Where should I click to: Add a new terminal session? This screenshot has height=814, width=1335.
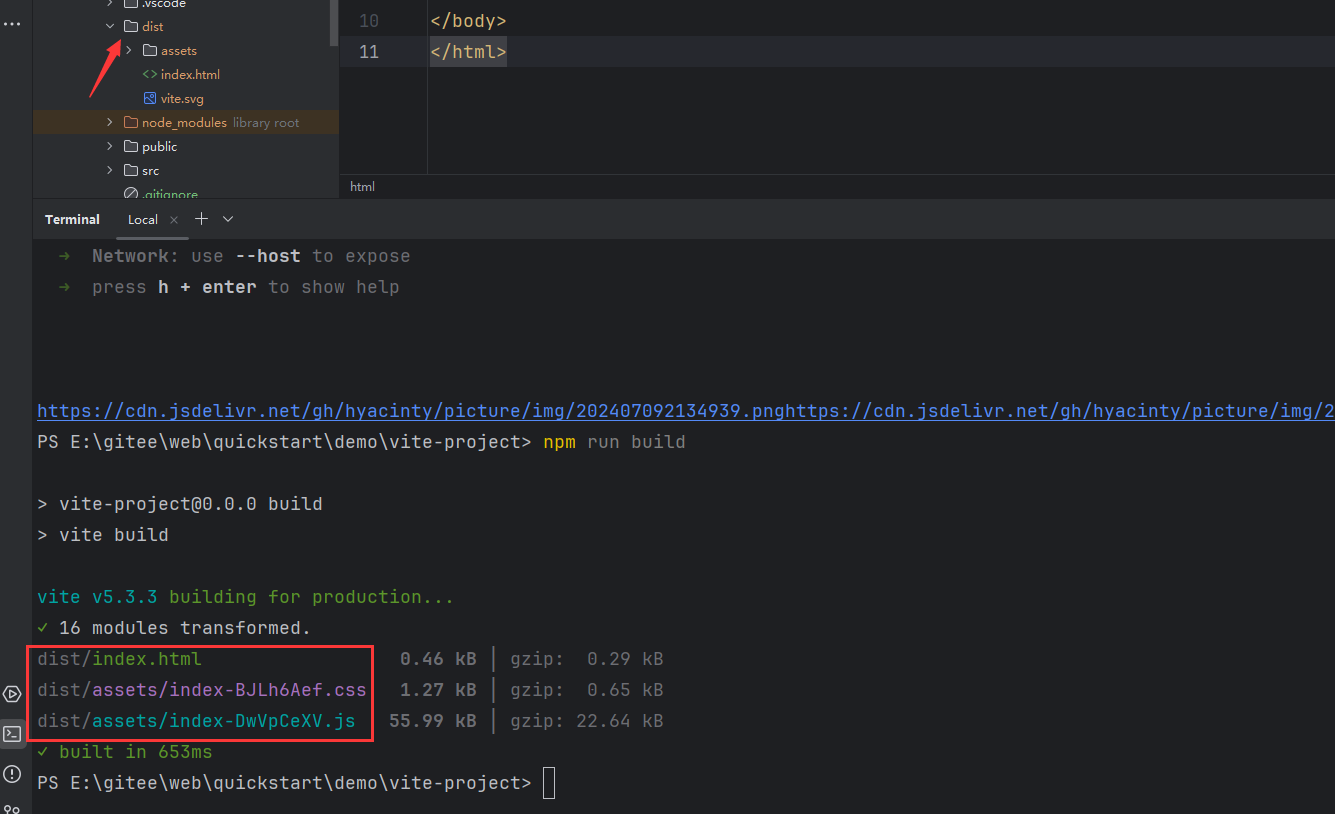point(201,218)
